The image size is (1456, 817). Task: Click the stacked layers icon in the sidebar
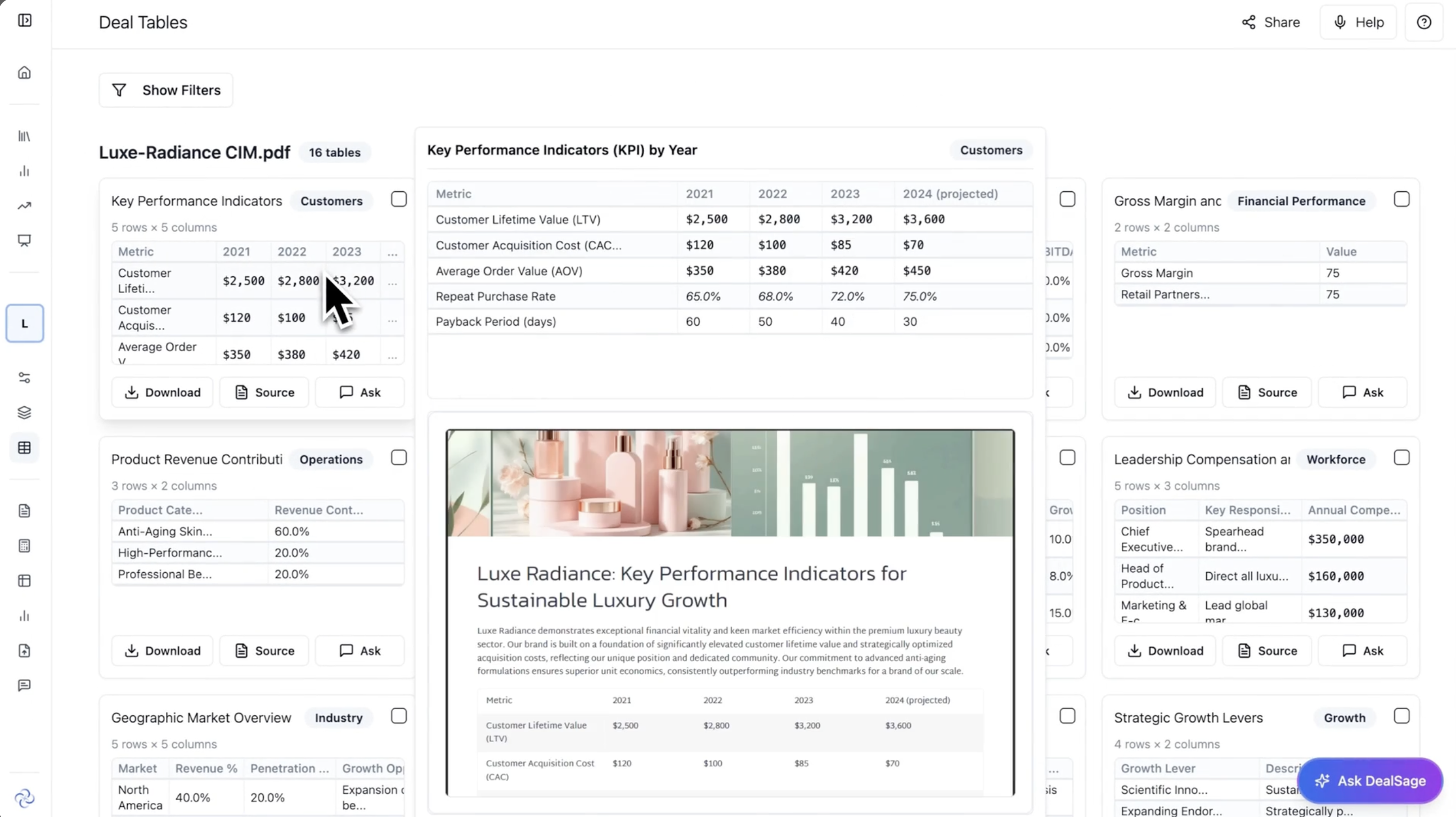tap(24, 413)
